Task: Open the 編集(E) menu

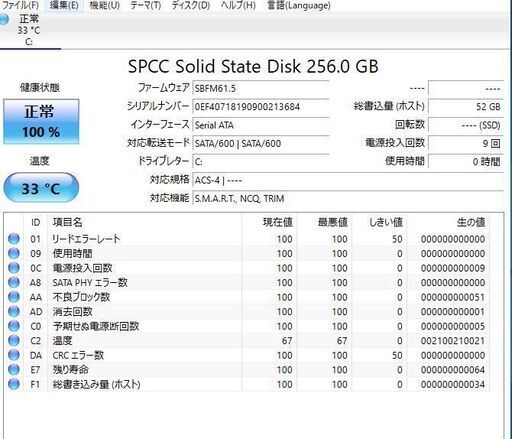Action: tap(64, 5)
